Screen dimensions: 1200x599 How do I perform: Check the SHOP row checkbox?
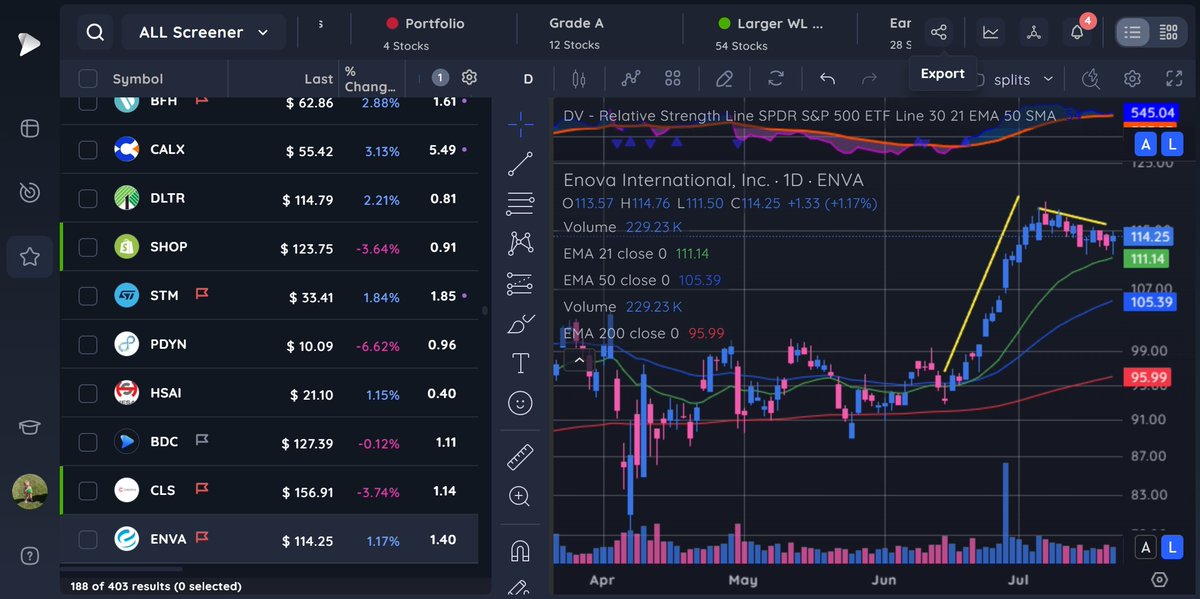88,247
